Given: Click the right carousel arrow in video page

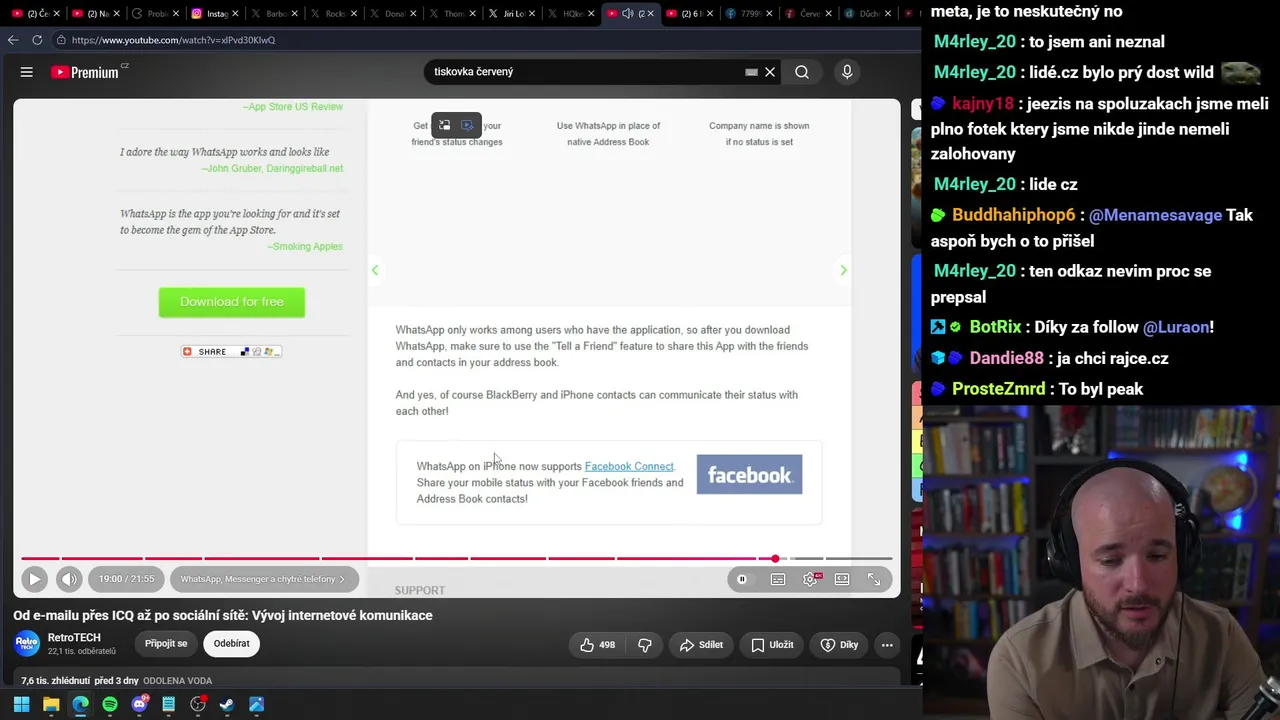Looking at the screenshot, I should [843, 270].
